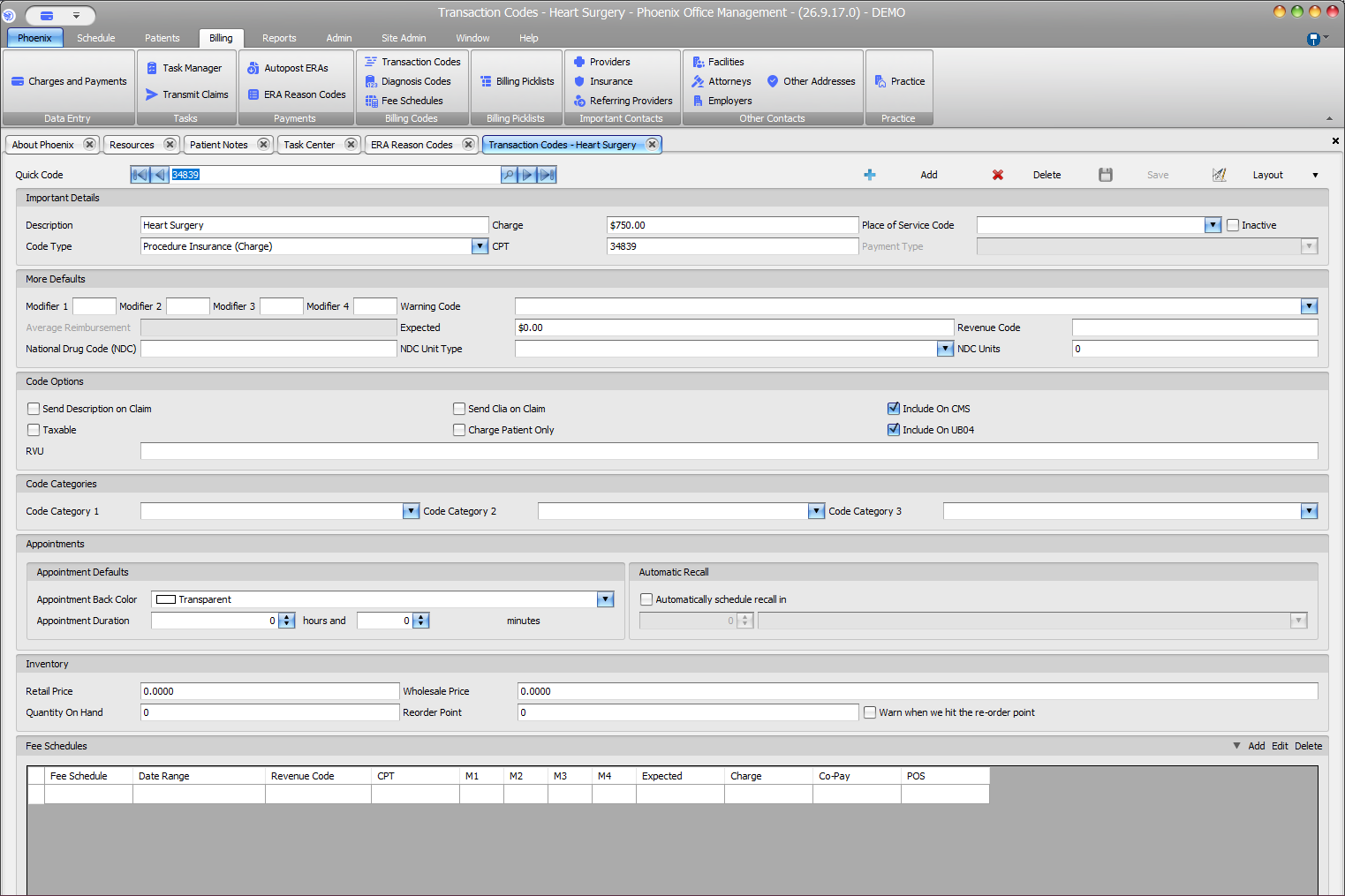
Task: Increase Appointment Duration hours stepper
Action: [x=286, y=617]
